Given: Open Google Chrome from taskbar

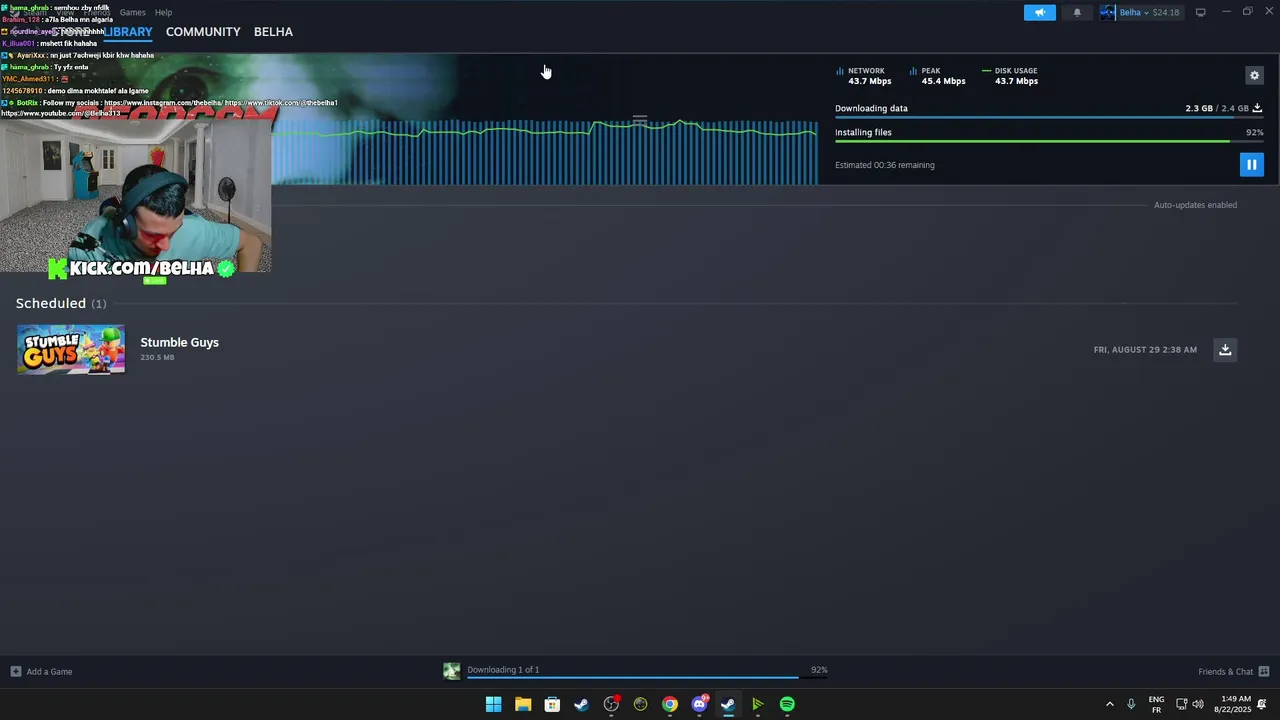Looking at the screenshot, I should (x=670, y=704).
